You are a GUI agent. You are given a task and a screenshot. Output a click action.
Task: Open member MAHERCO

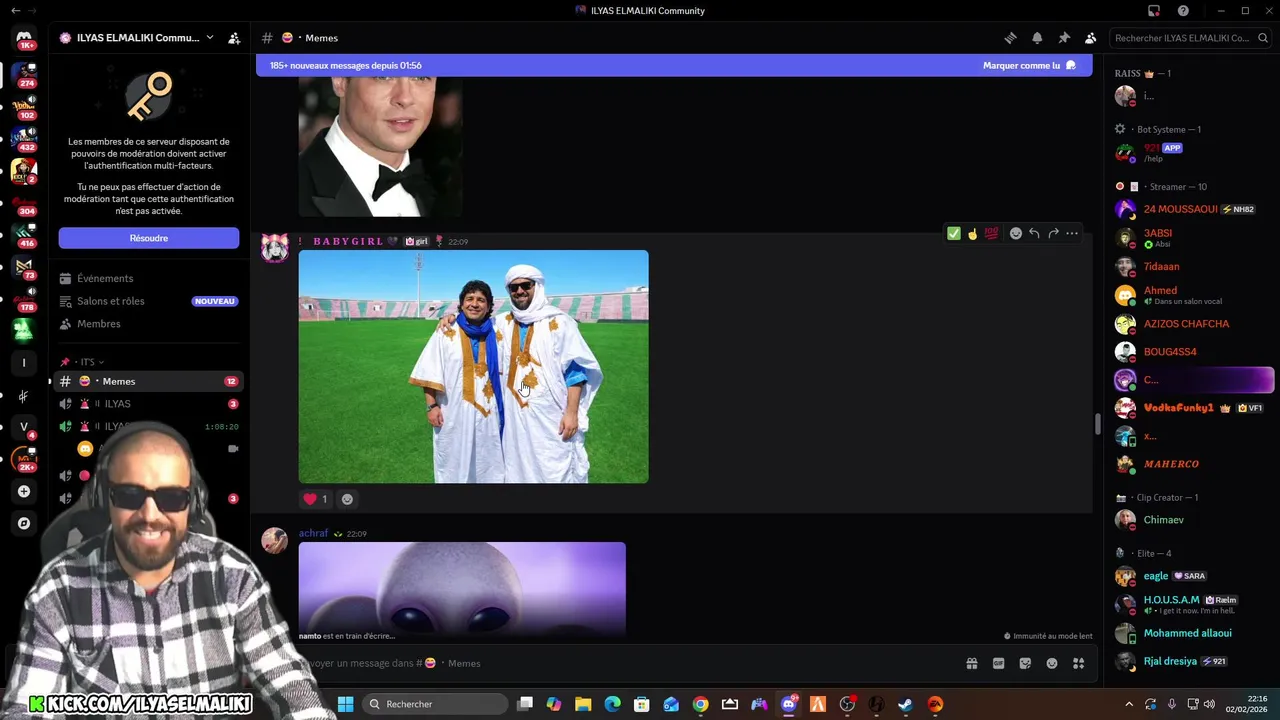click(x=1193, y=464)
